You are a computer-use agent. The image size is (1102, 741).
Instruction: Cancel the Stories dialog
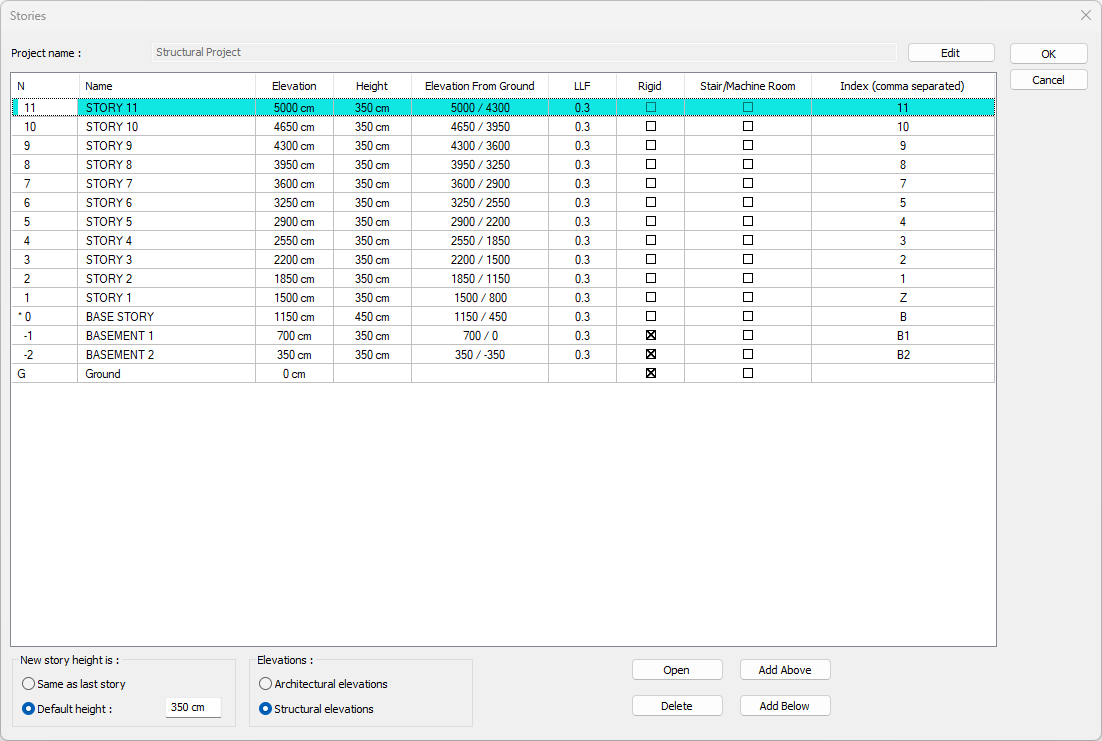(x=1048, y=80)
